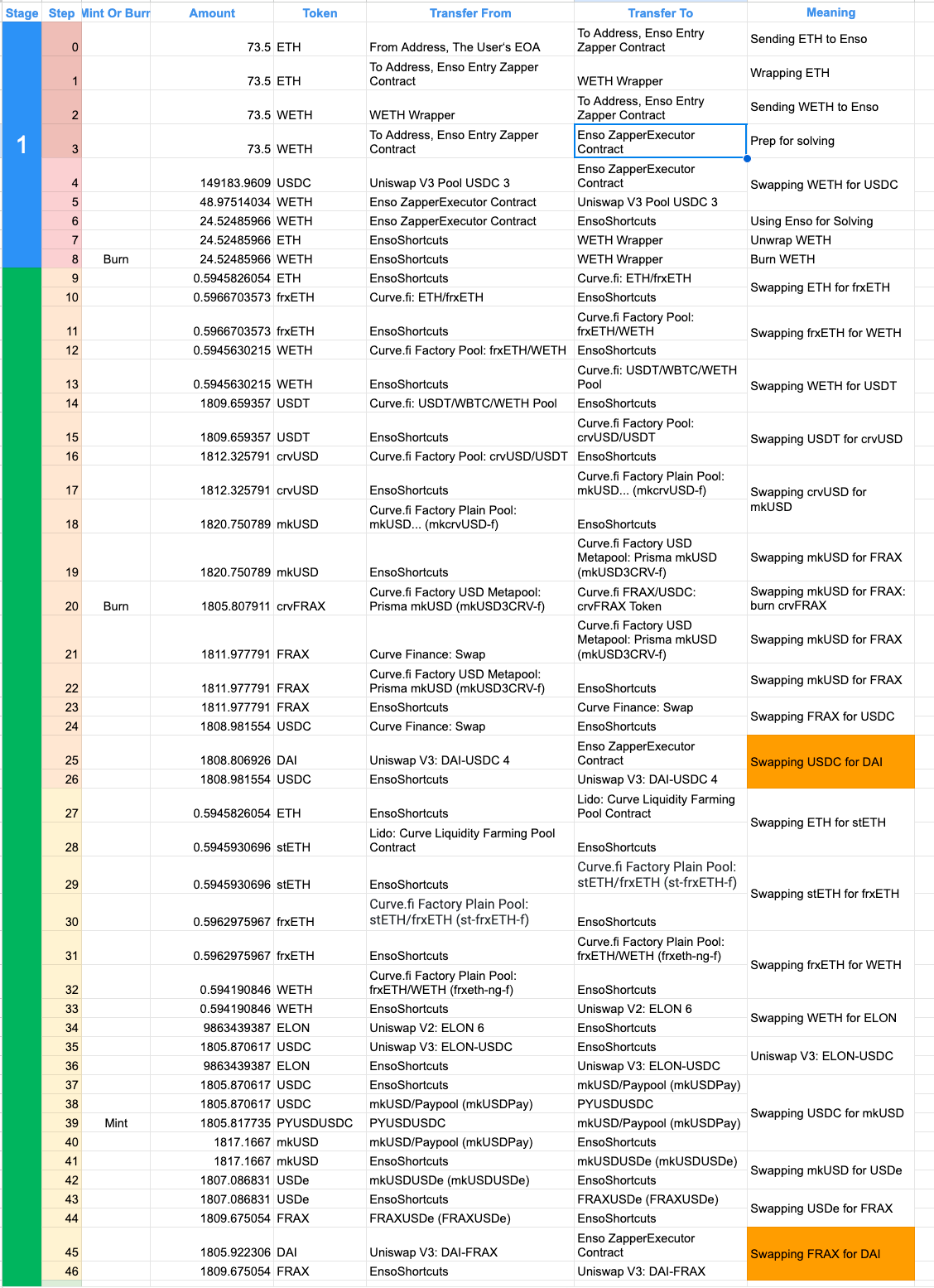Click the 'Uniswap V3: ELON-USDC' meaning cell
Screen dimensions: 934x1288
coord(830,1056)
